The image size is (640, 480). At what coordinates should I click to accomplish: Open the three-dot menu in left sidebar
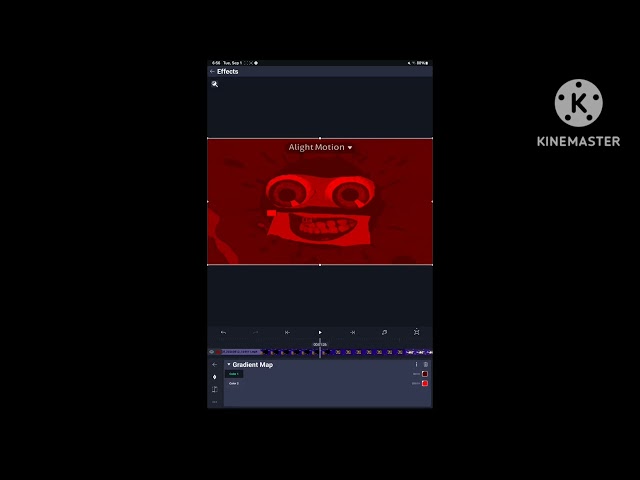click(215, 402)
